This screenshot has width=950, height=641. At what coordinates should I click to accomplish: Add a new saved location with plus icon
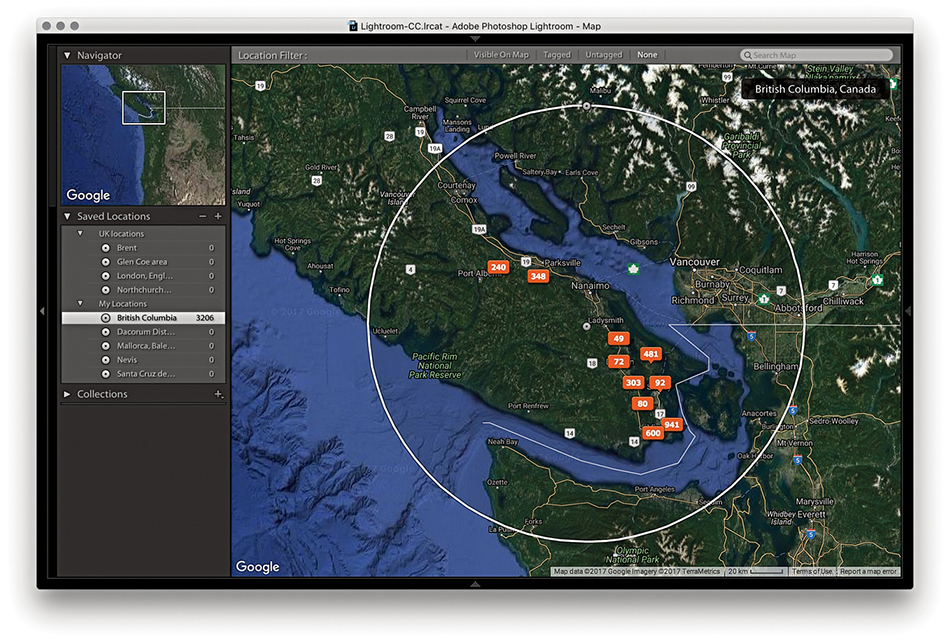pyautogui.click(x=218, y=216)
